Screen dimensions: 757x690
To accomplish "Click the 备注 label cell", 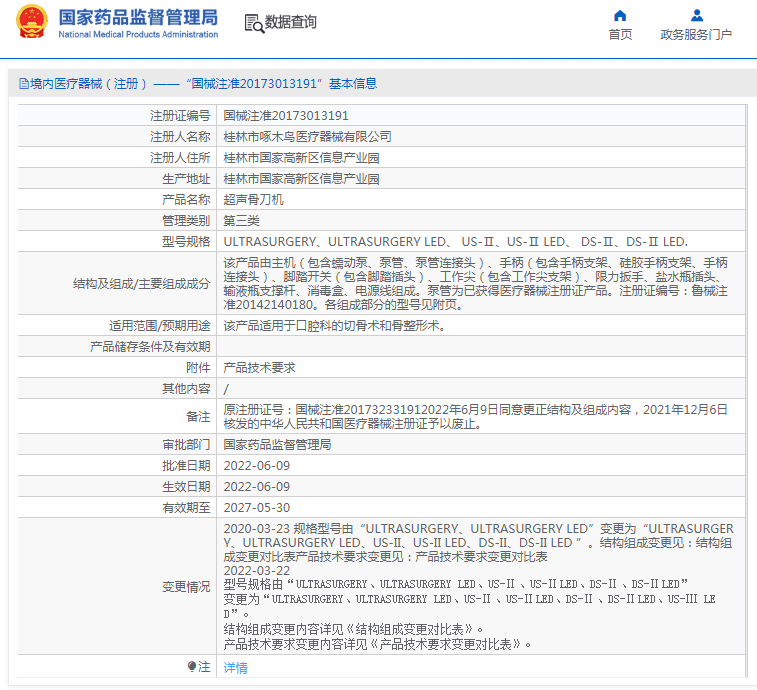I will coord(198,416).
